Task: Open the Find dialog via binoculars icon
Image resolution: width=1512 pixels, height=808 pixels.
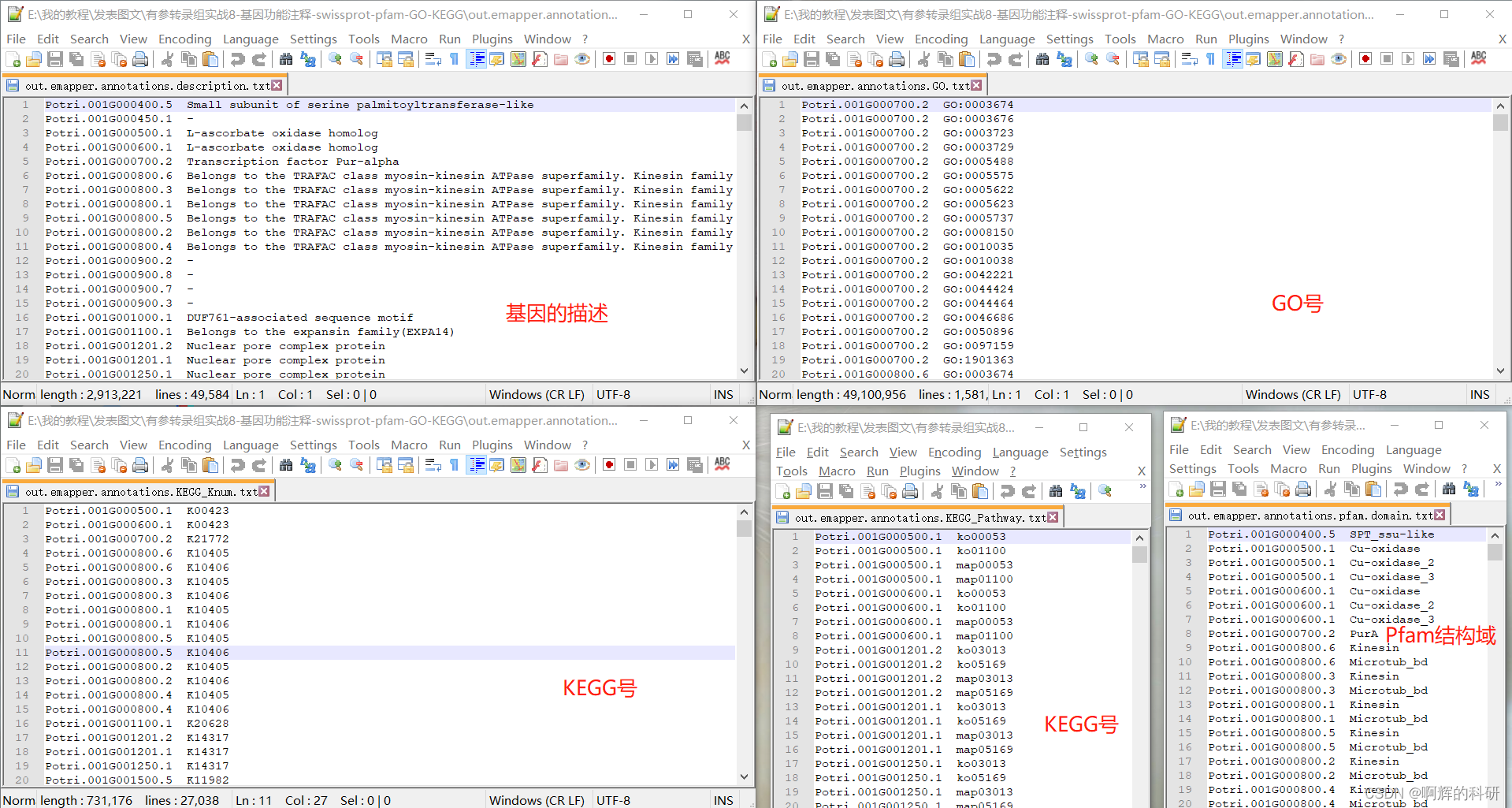Action: [286, 58]
